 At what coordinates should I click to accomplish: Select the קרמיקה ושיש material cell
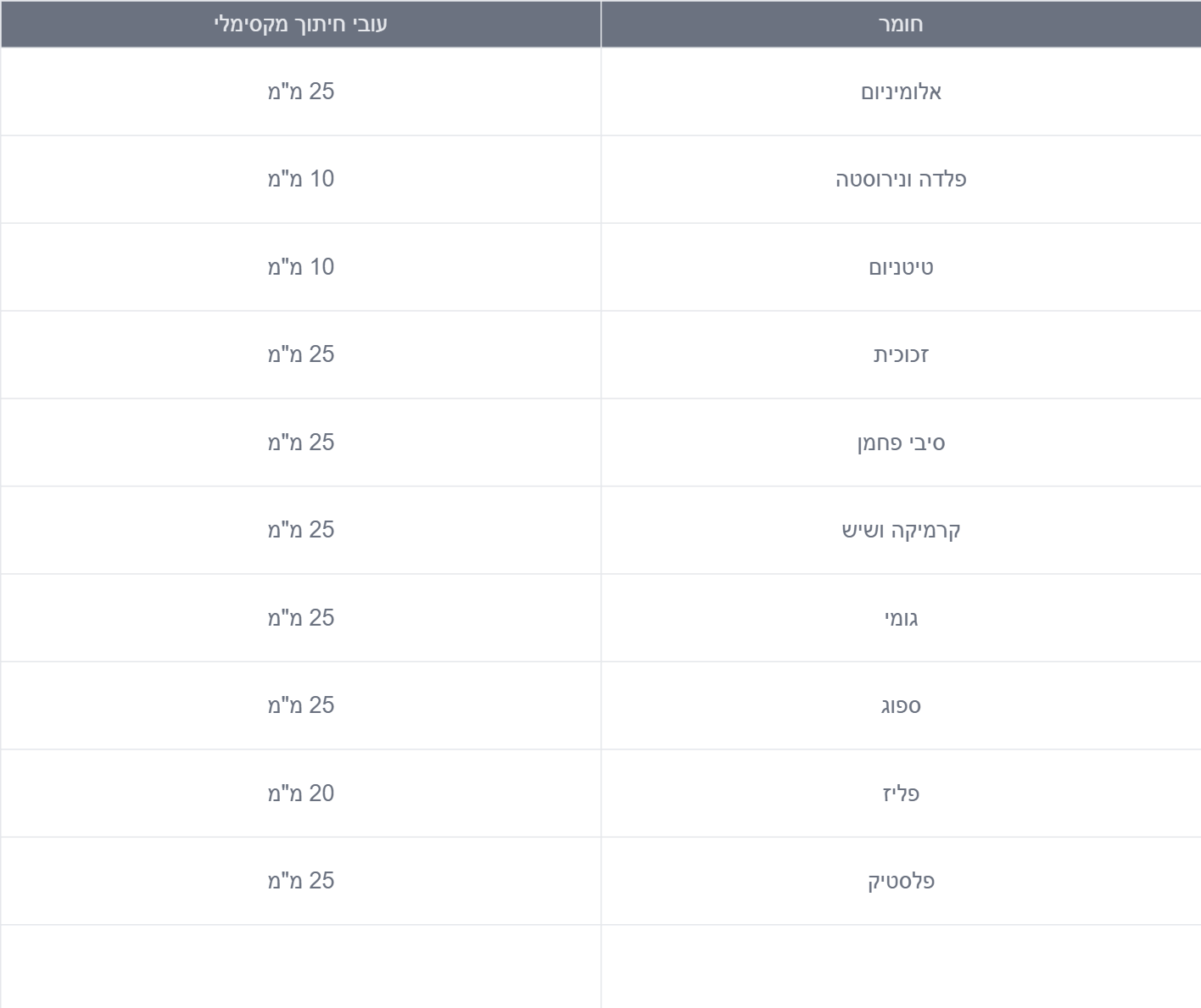901,530
